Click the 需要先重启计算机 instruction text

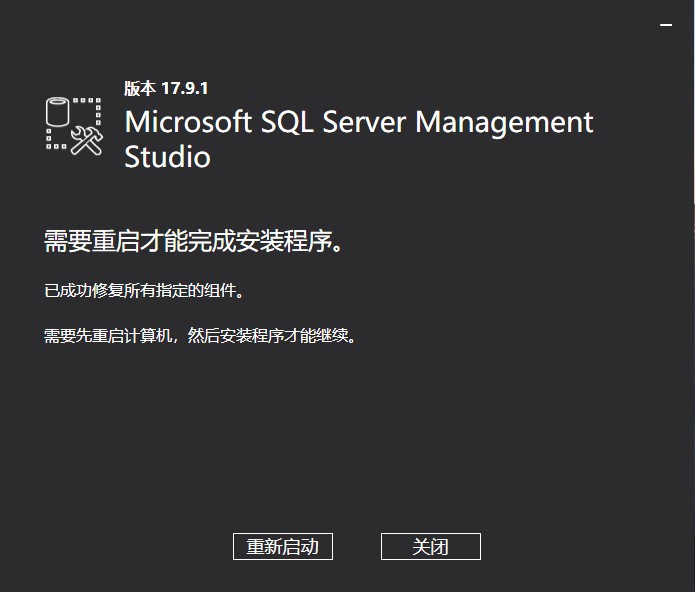pyautogui.click(x=108, y=336)
